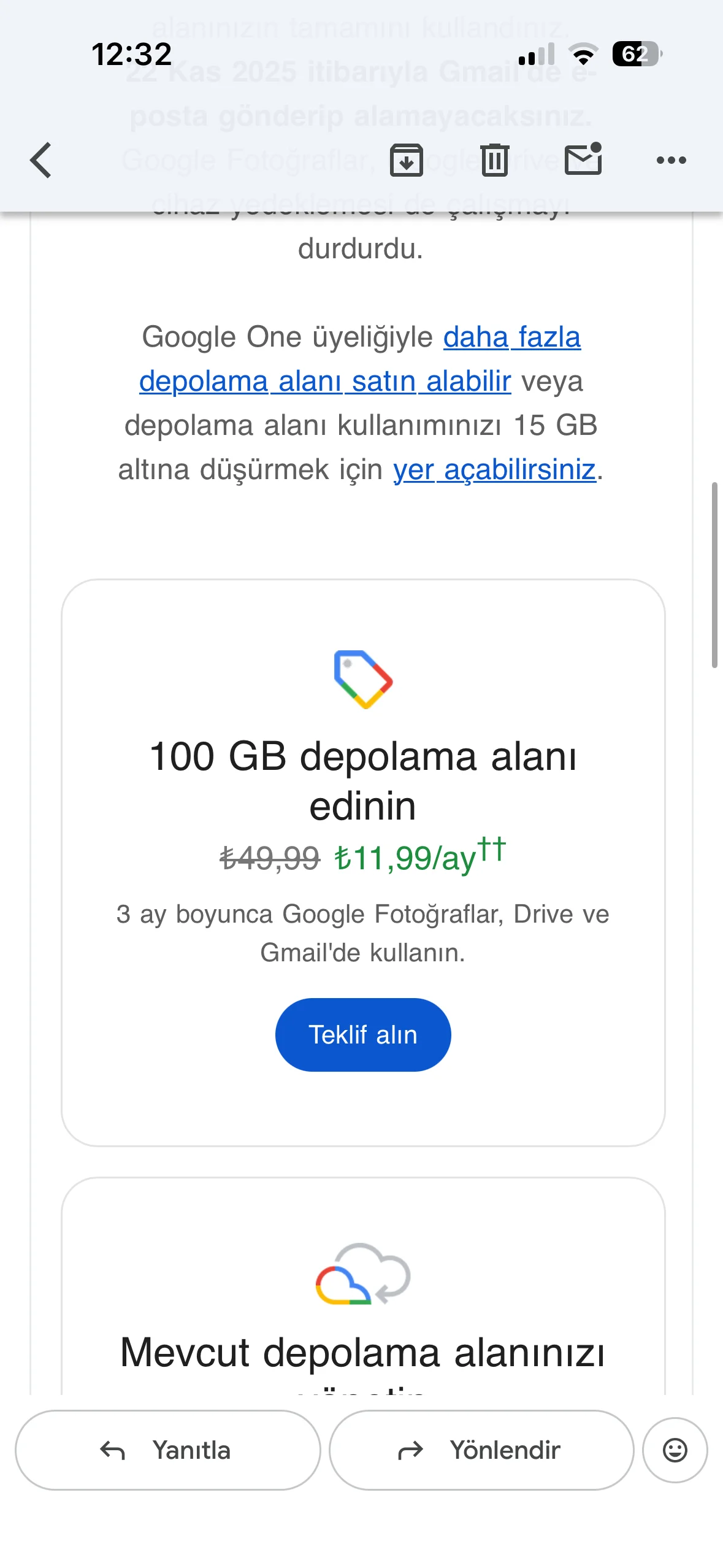Forward the email with Yönlendir

pos(481,1450)
